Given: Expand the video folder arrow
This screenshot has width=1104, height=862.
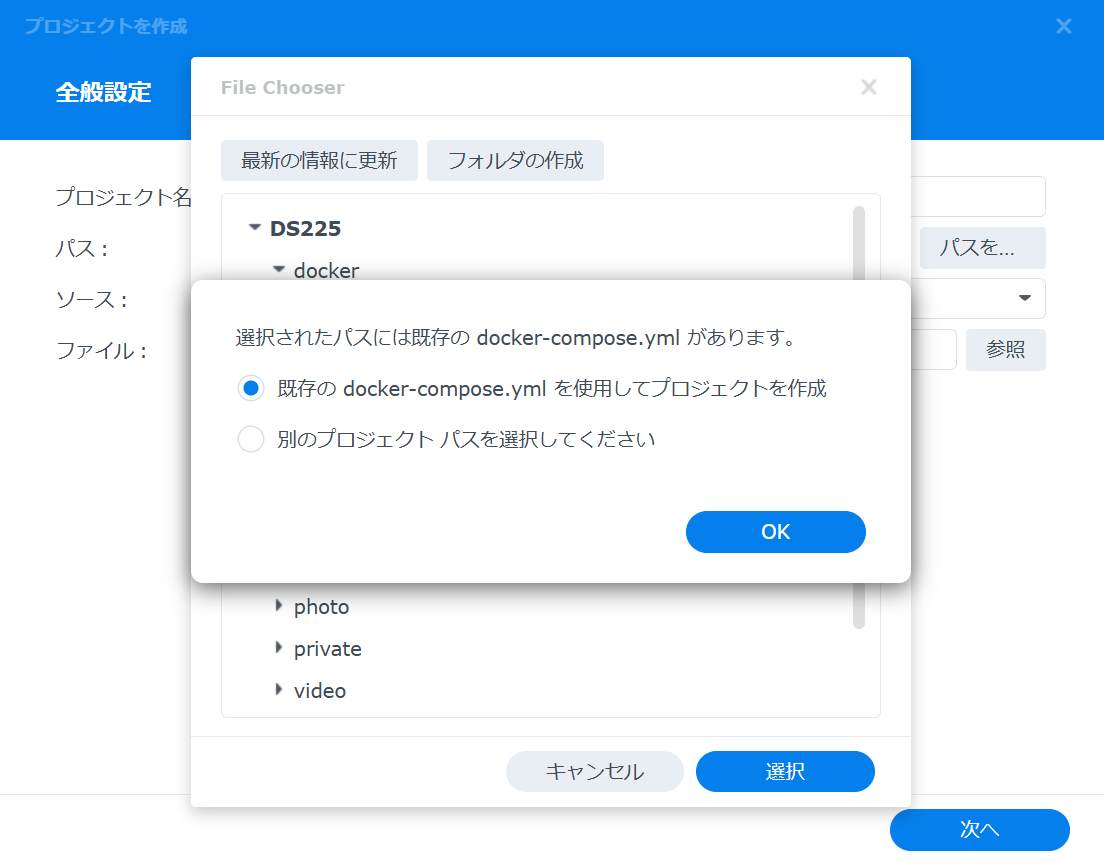Looking at the screenshot, I should 279,690.
